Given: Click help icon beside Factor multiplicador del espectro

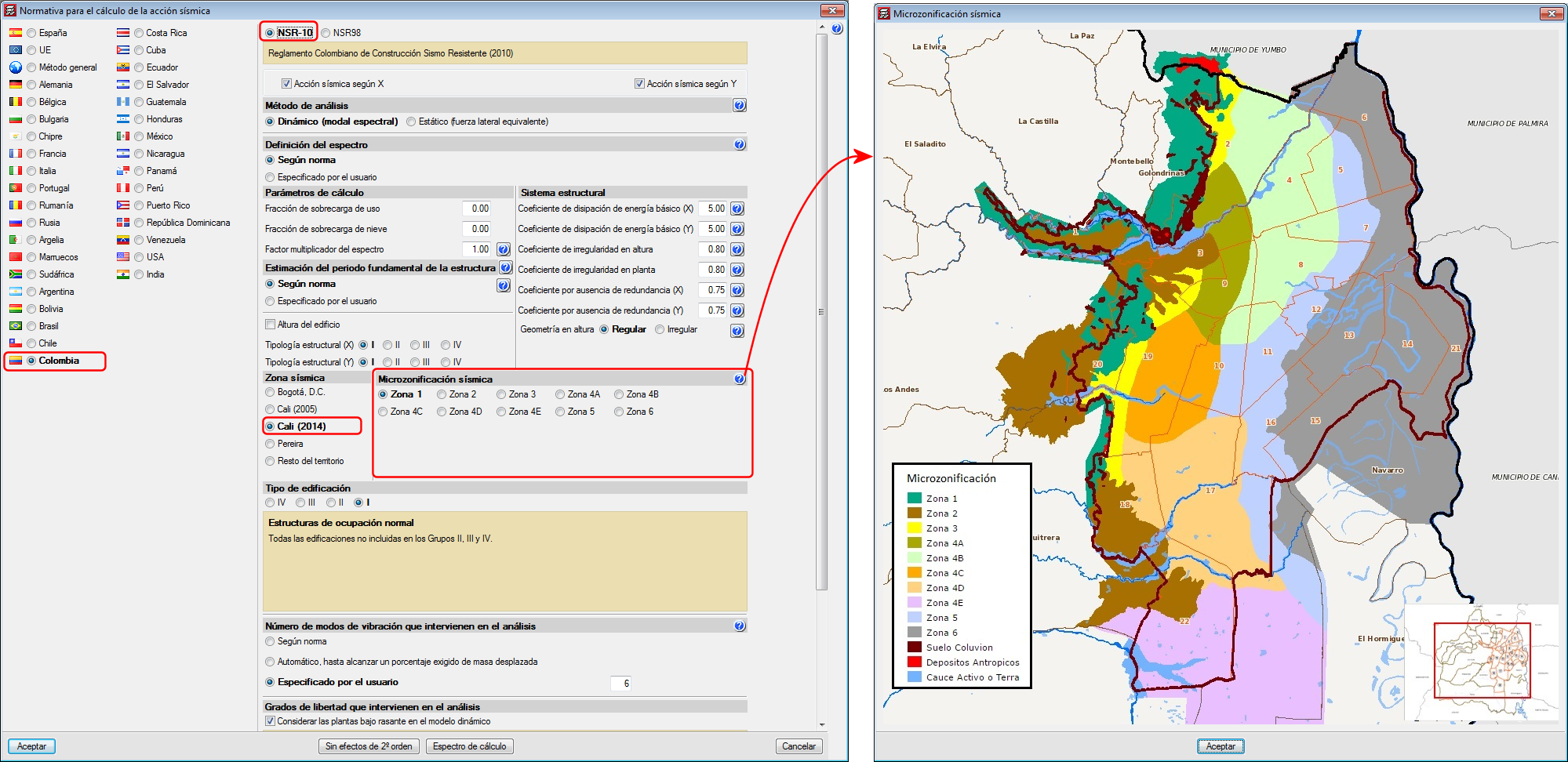Looking at the screenshot, I should [x=504, y=249].
